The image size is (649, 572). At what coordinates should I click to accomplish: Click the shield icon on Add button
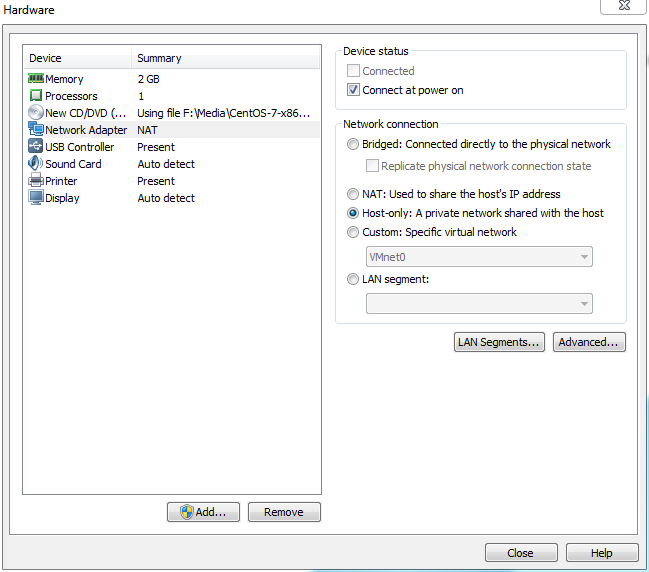click(187, 512)
